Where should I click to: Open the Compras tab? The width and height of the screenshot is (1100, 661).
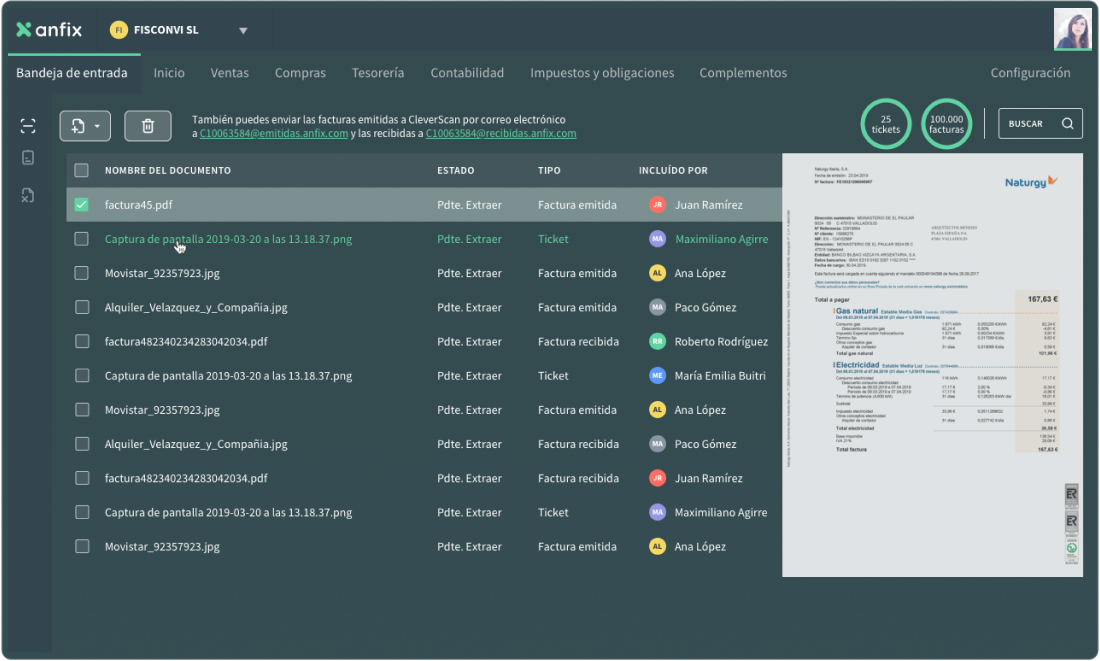coord(300,73)
